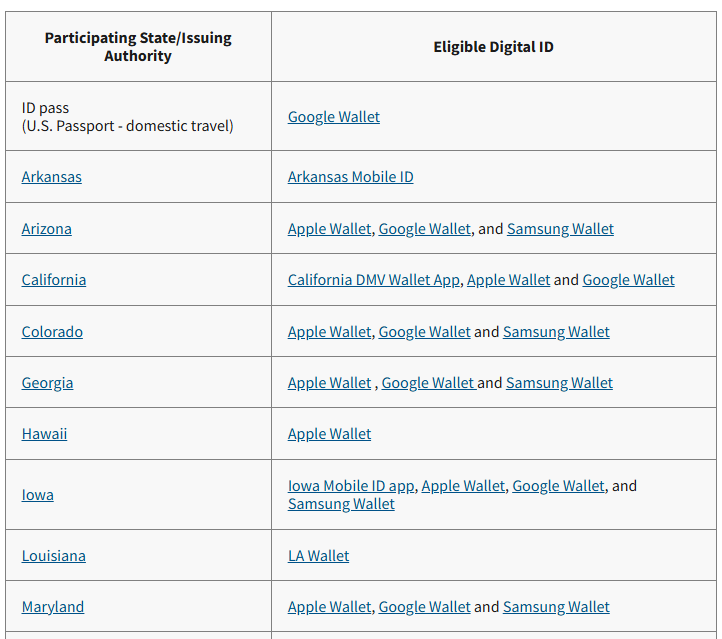
Task: Click the Iowa Mobile ID app link
Action: [x=350, y=486]
